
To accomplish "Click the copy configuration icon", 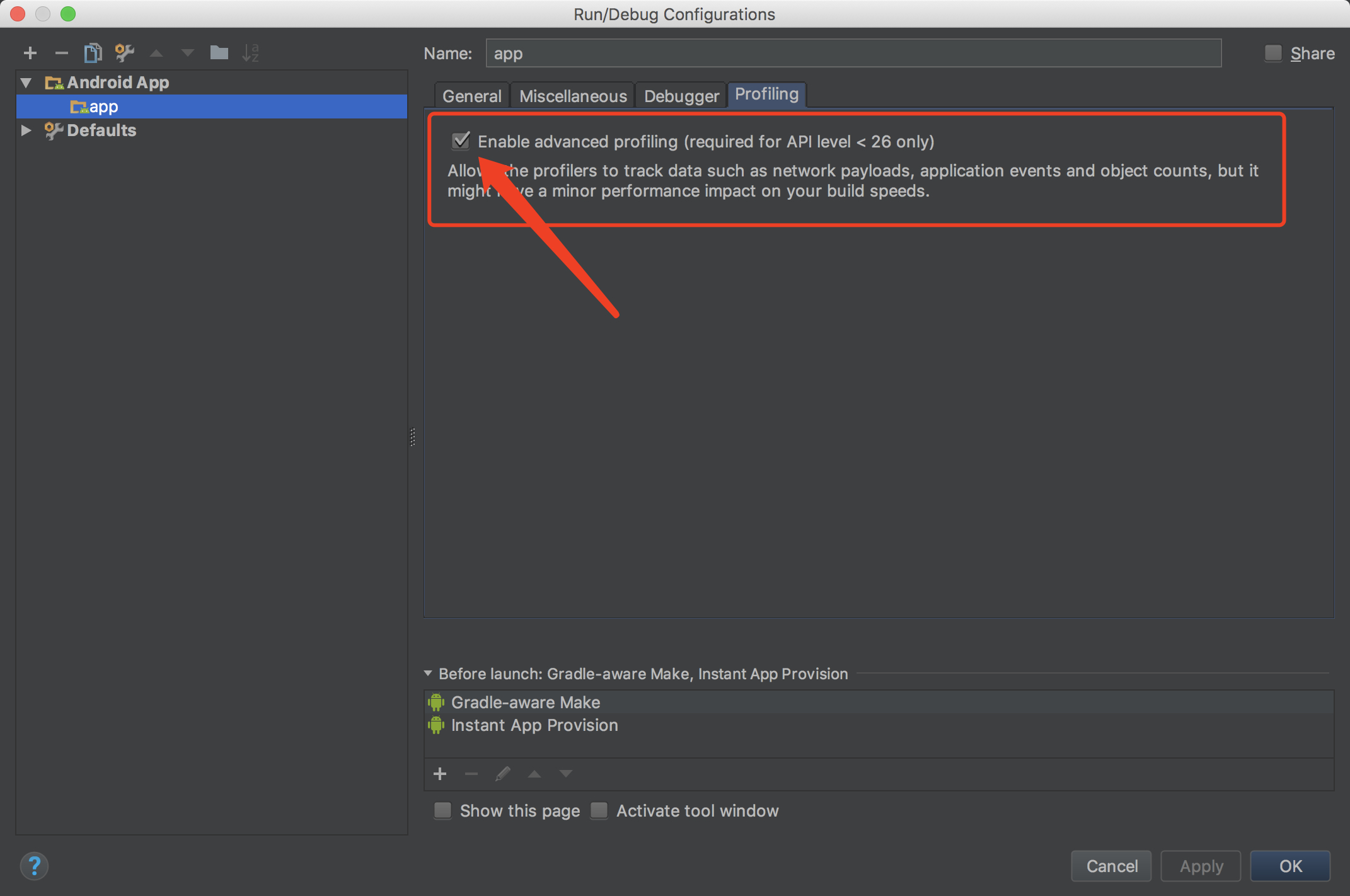I will tap(93, 53).
